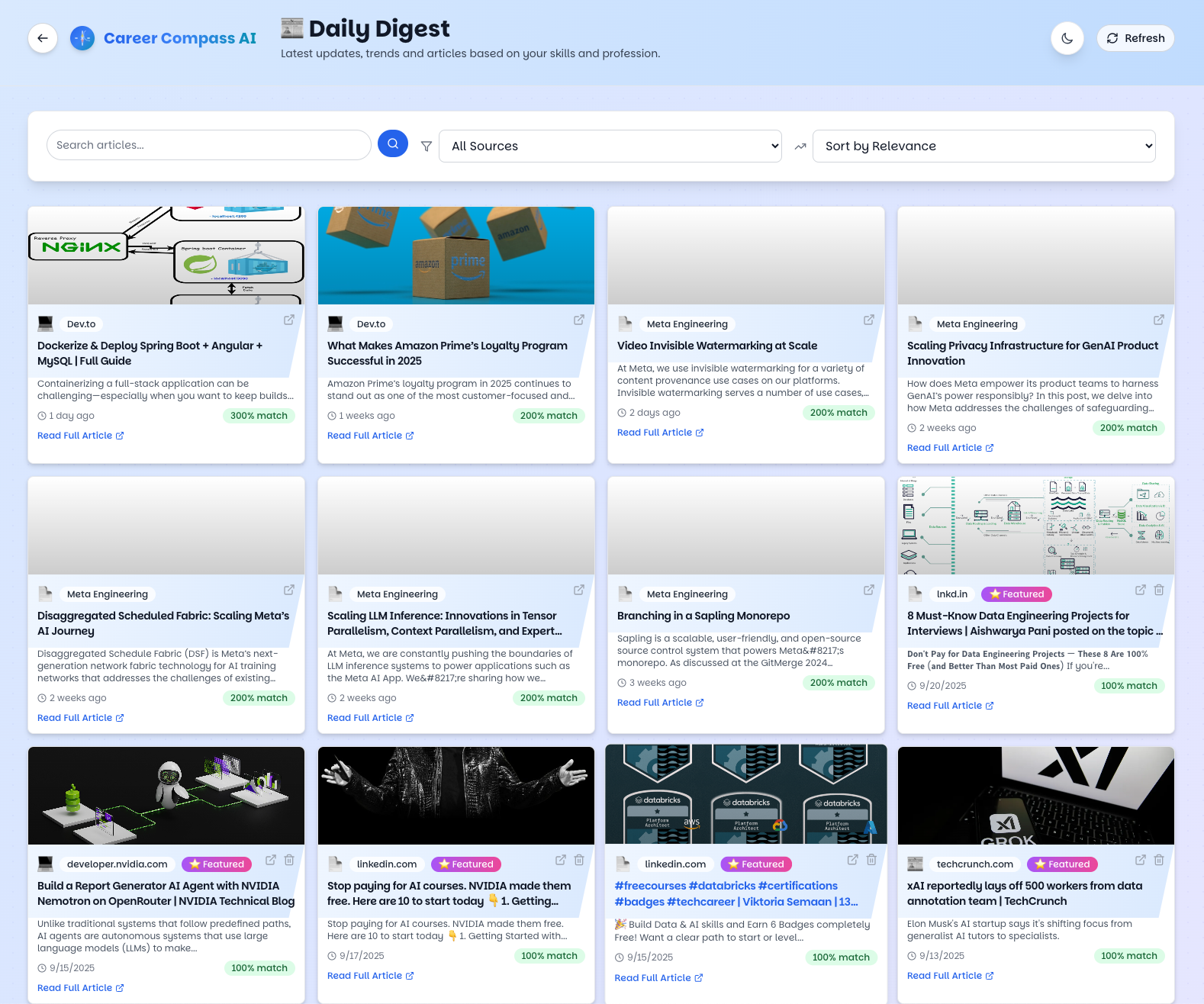
Task: Click the Career Compass AI compass logo
Action: coord(82,38)
